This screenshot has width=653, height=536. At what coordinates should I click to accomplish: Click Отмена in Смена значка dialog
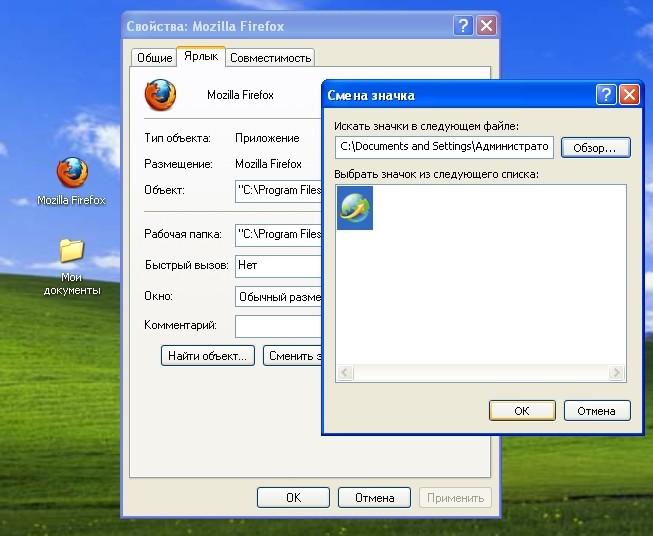click(x=597, y=411)
